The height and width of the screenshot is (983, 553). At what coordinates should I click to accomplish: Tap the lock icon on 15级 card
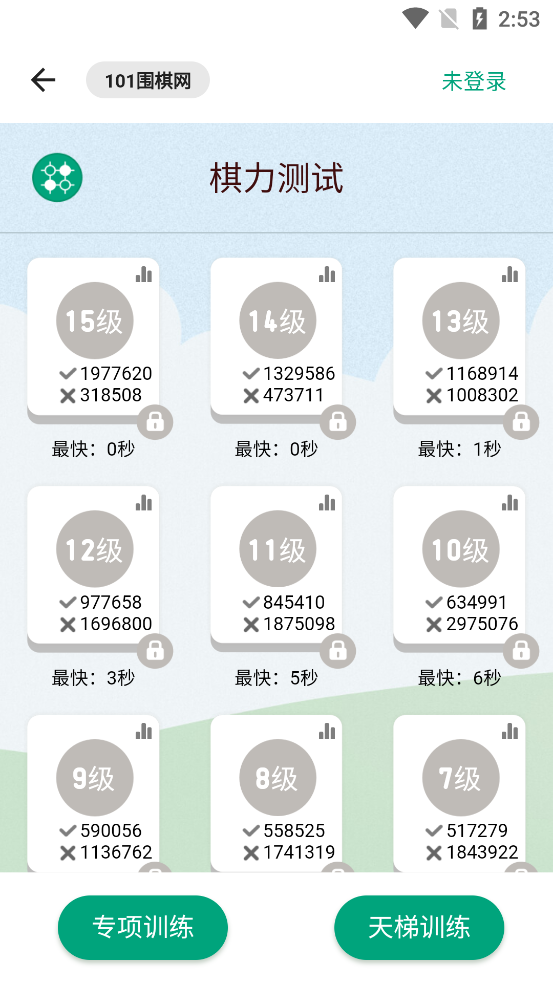[155, 422]
